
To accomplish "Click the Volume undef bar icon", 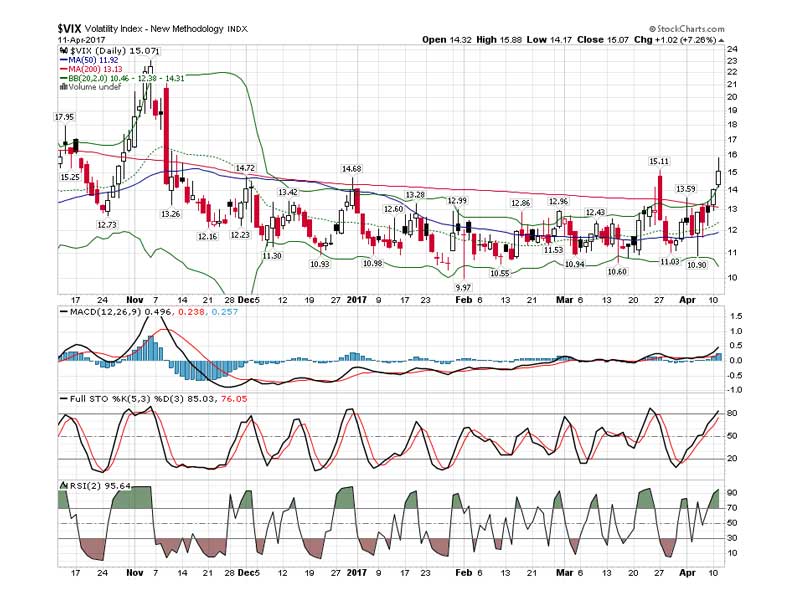I will [64, 86].
